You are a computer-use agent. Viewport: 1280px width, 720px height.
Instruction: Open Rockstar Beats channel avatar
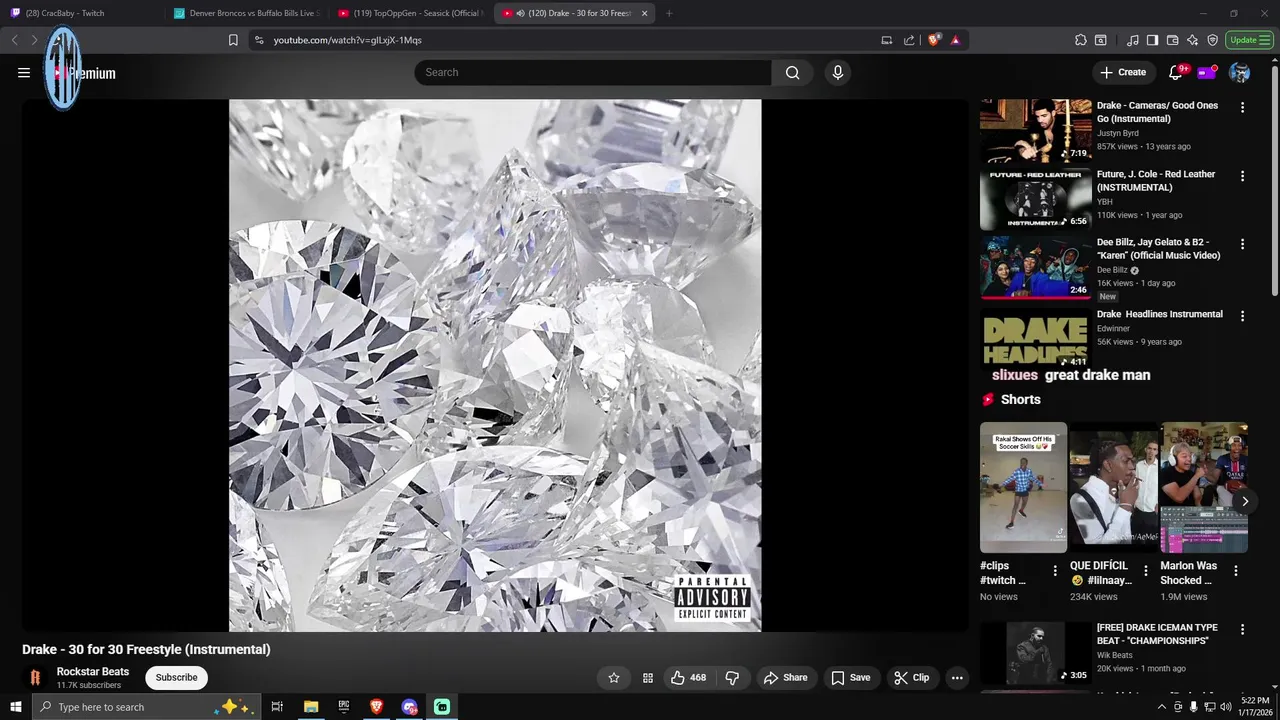35,677
